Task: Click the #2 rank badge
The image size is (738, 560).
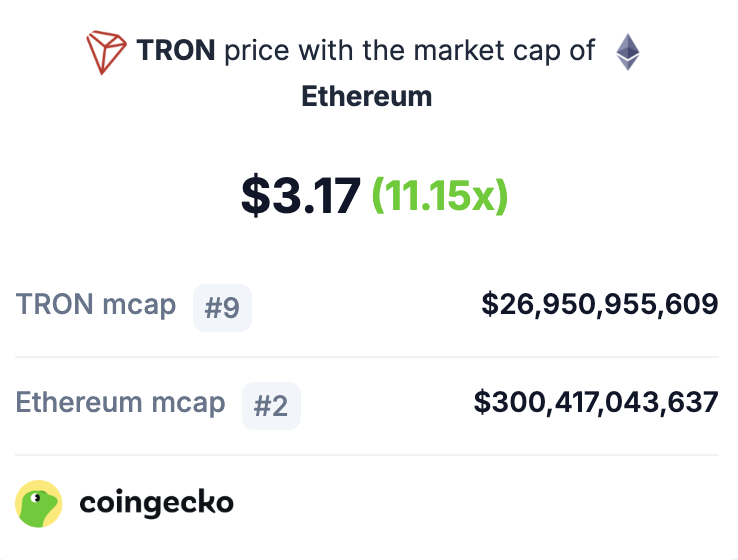Action: pos(271,406)
